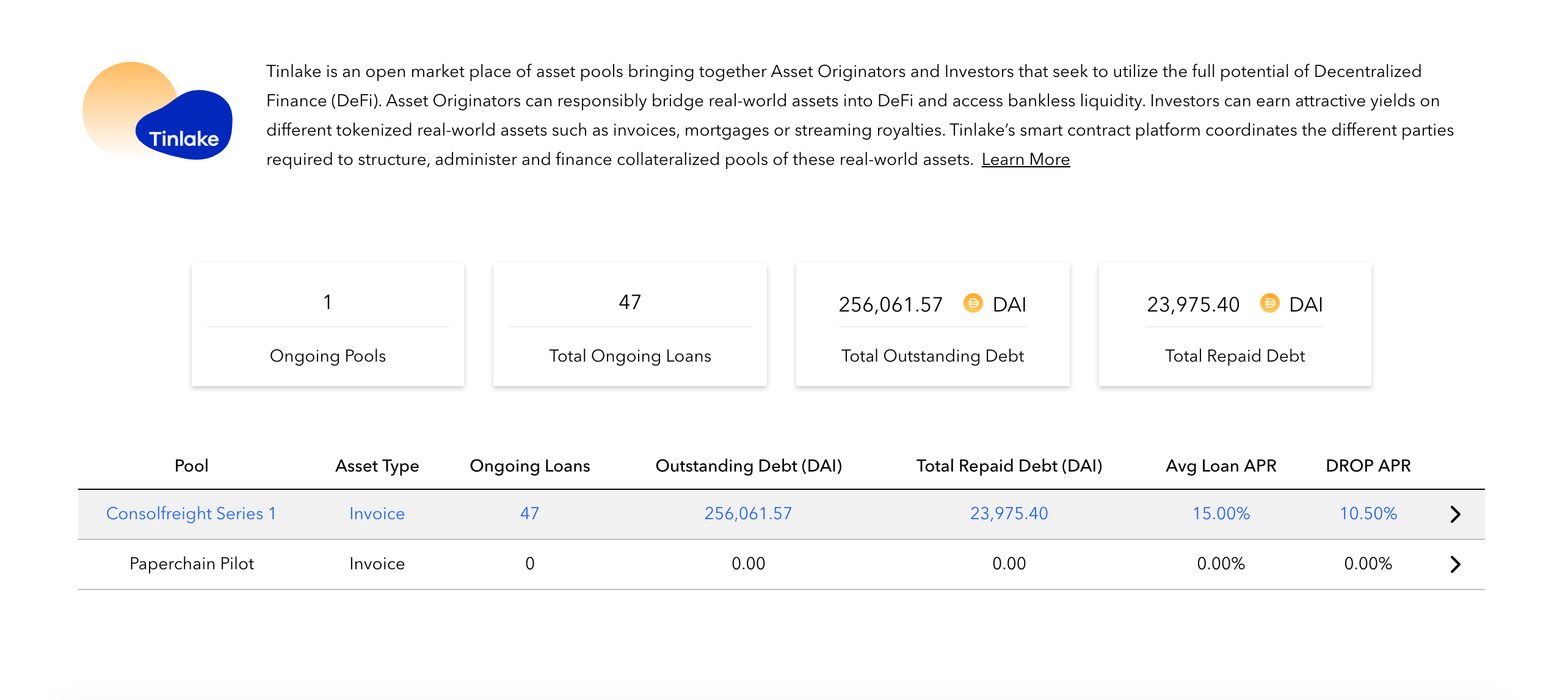Click the Avg Loan APR column header
1568x700 pixels.
(x=1221, y=466)
